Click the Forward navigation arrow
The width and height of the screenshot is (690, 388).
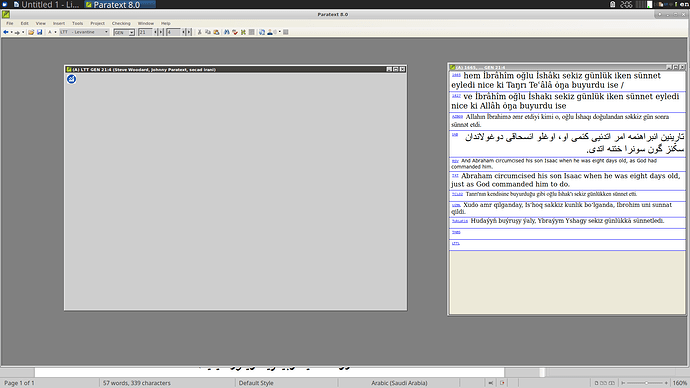point(17,32)
